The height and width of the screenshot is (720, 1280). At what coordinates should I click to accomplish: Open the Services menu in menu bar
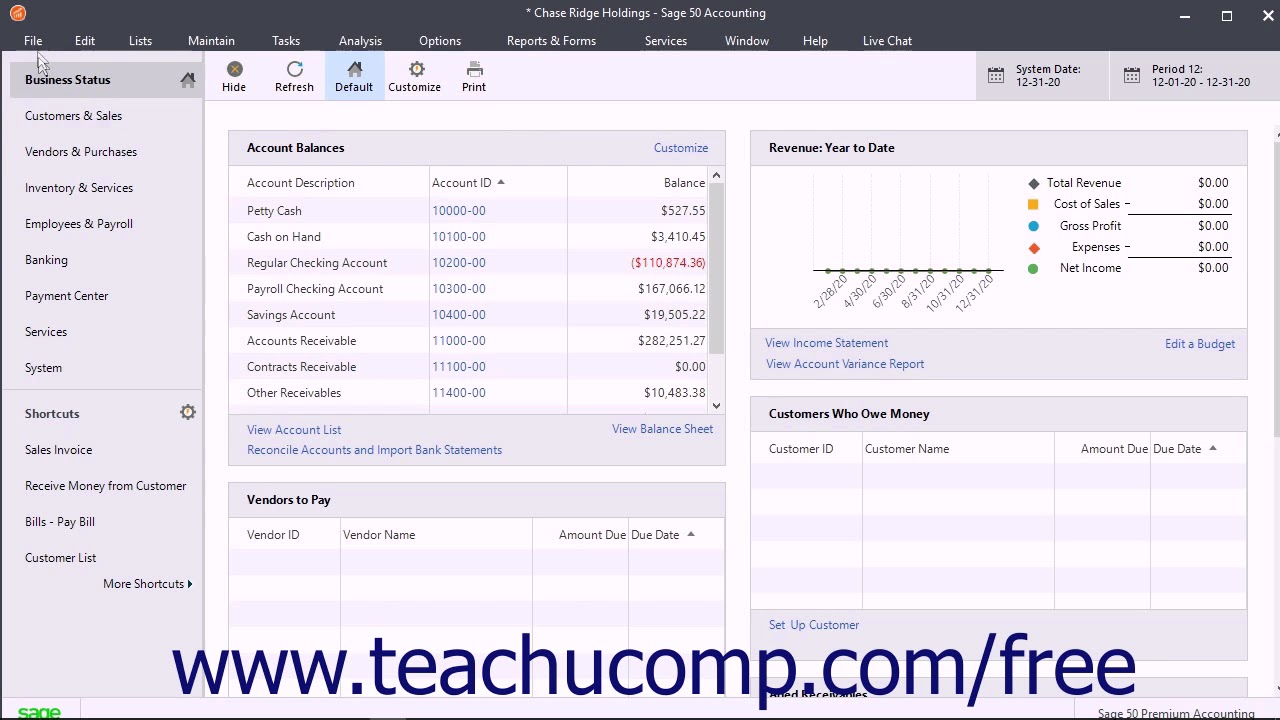click(666, 41)
